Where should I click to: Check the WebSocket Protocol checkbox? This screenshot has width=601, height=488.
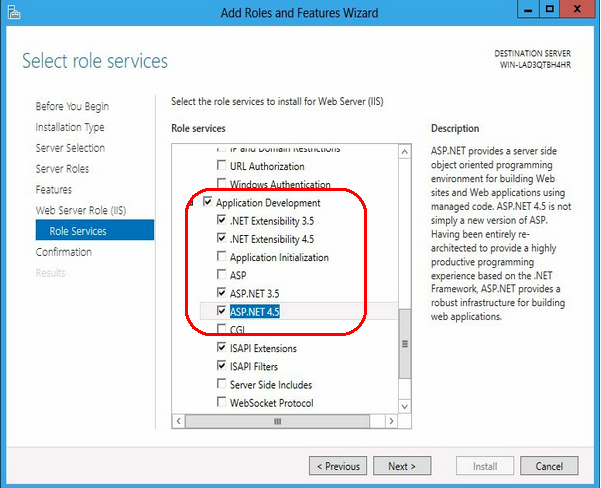coord(222,402)
